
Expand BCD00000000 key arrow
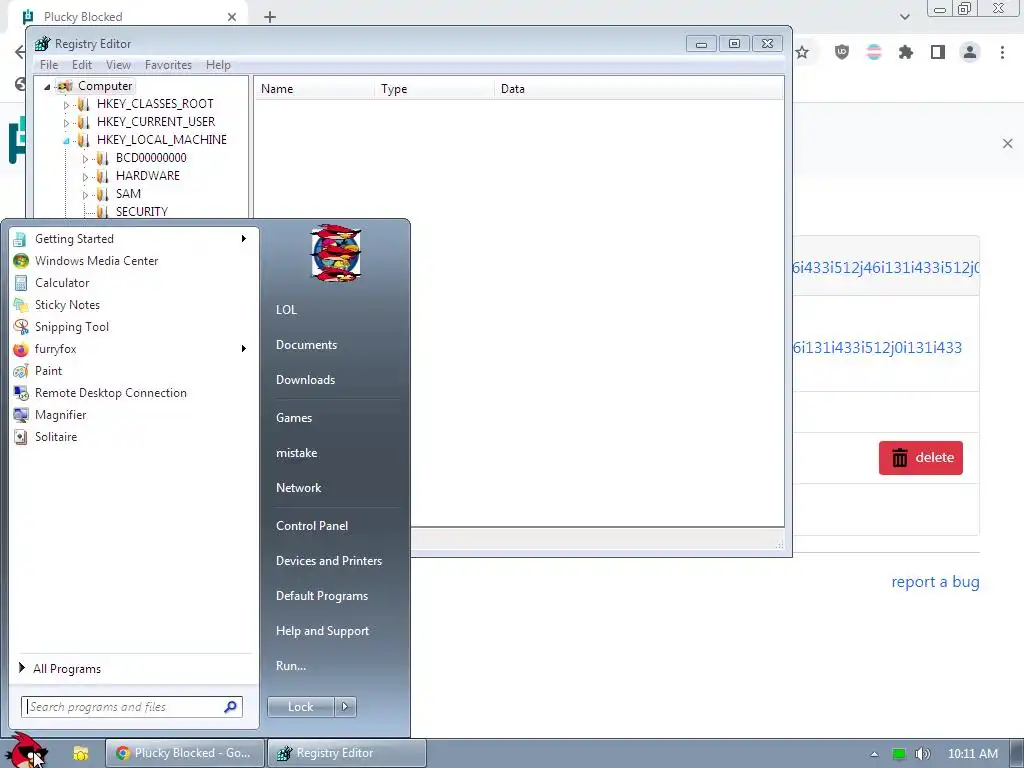[85, 159]
